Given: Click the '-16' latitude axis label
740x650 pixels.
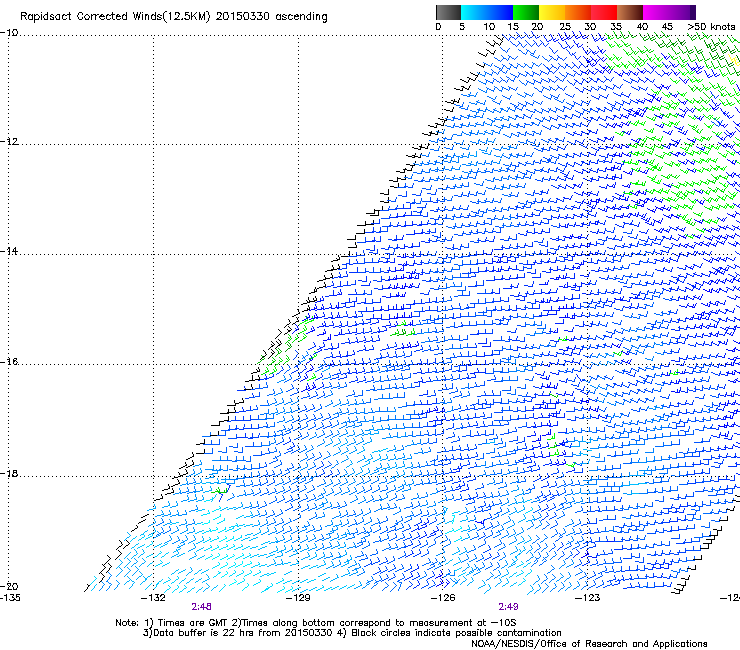Looking at the screenshot, I should (9, 362).
